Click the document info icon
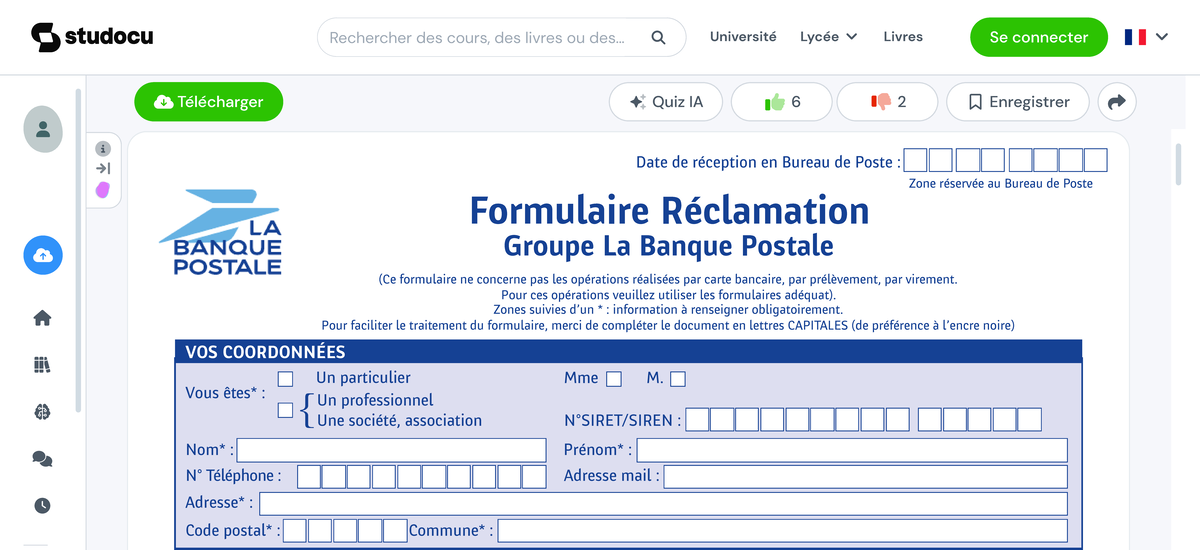This screenshot has width=1200, height=550. point(102,148)
